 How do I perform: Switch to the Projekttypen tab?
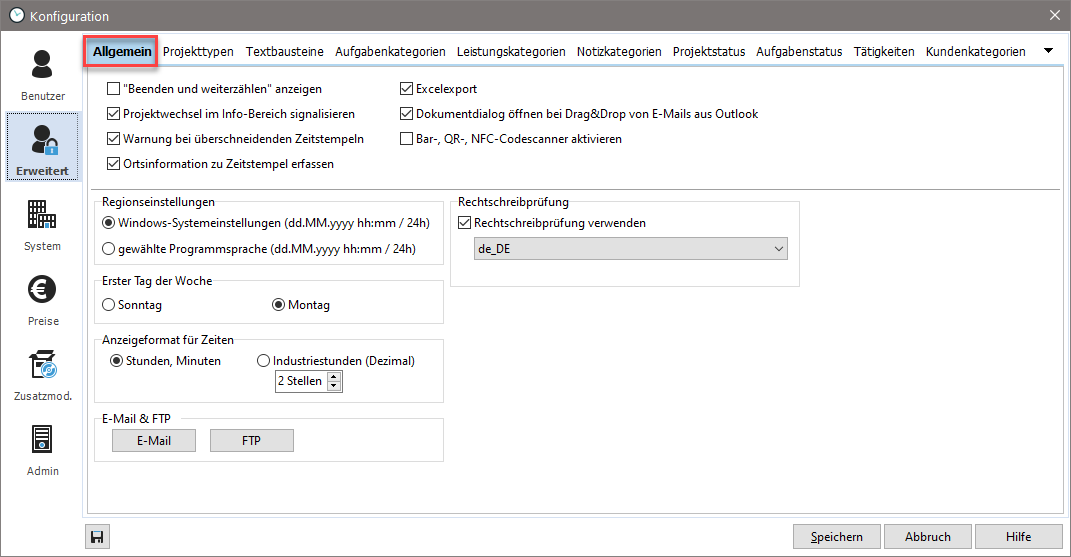point(198,51)
